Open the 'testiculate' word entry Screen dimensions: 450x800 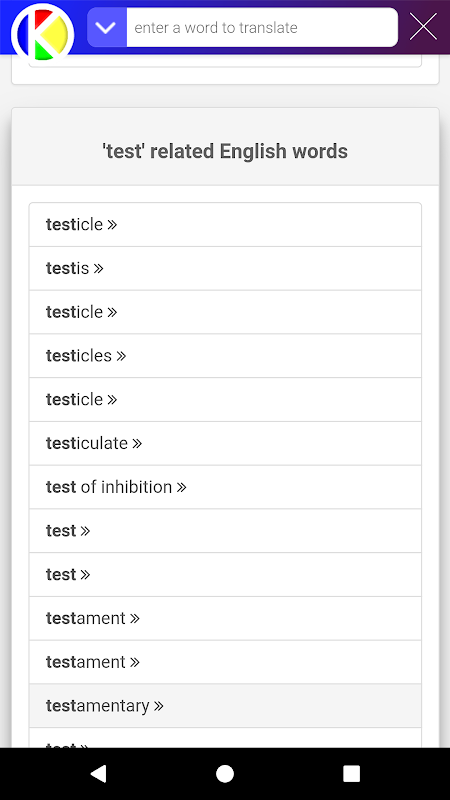pyautogui.click(x=225, y=443)
